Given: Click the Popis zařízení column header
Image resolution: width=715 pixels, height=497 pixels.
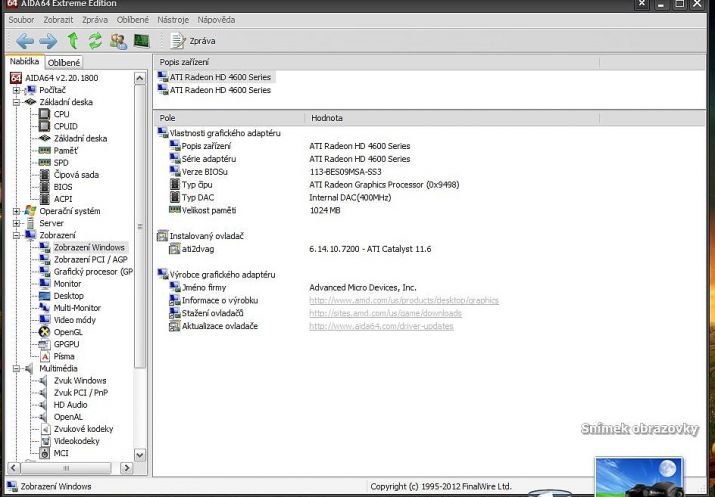Looking at the screenshot, I should coord(377,62).
